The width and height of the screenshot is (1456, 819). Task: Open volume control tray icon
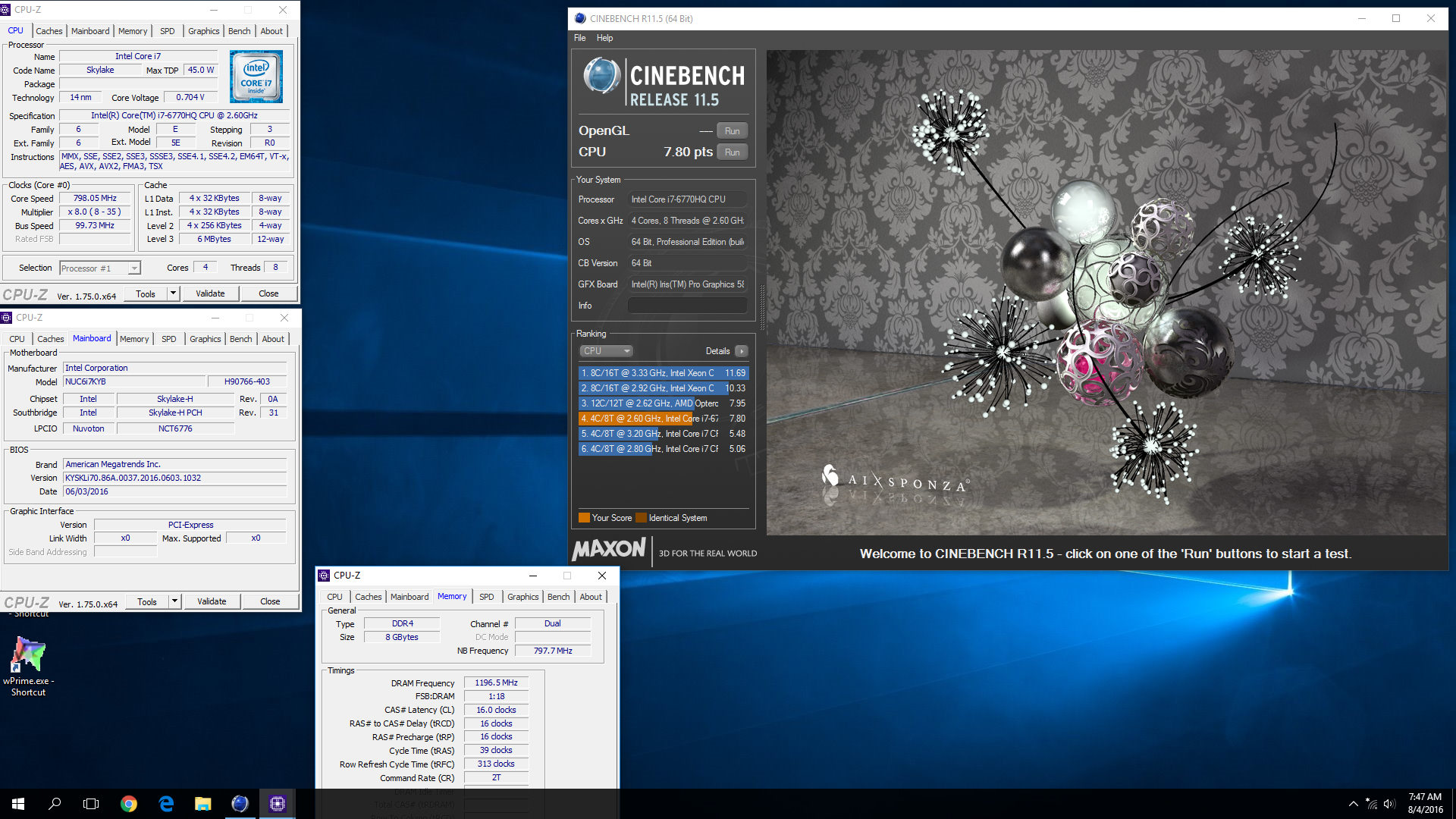tap(1389, 804)
